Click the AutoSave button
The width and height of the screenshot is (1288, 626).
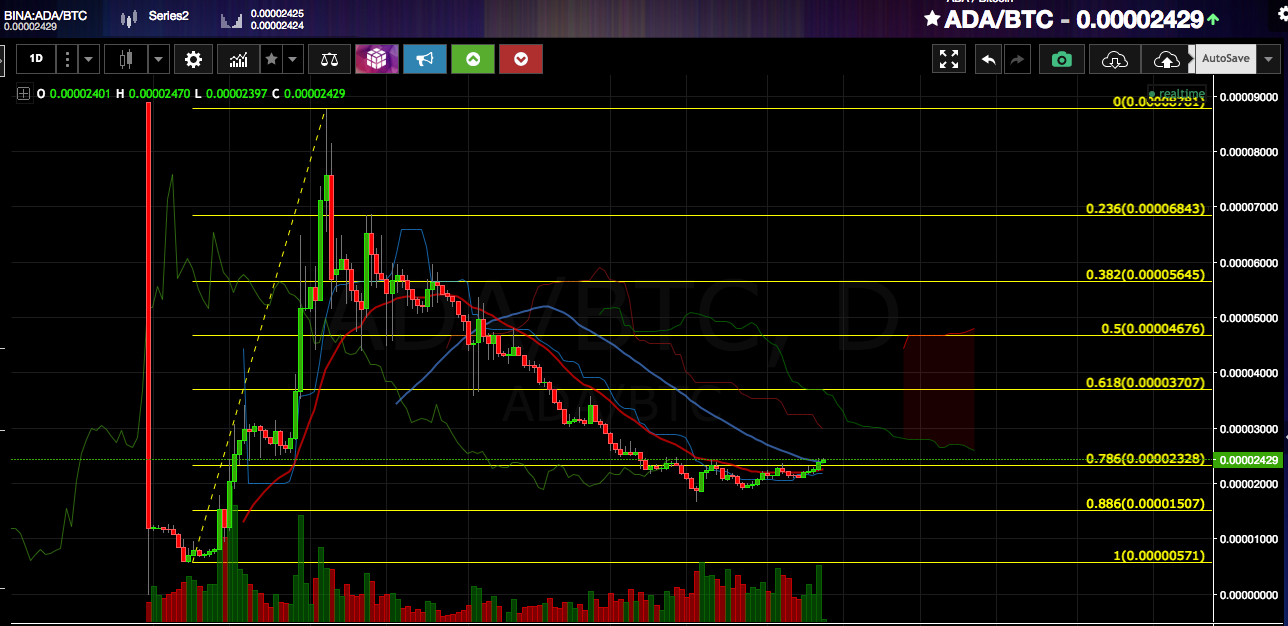1225,59
